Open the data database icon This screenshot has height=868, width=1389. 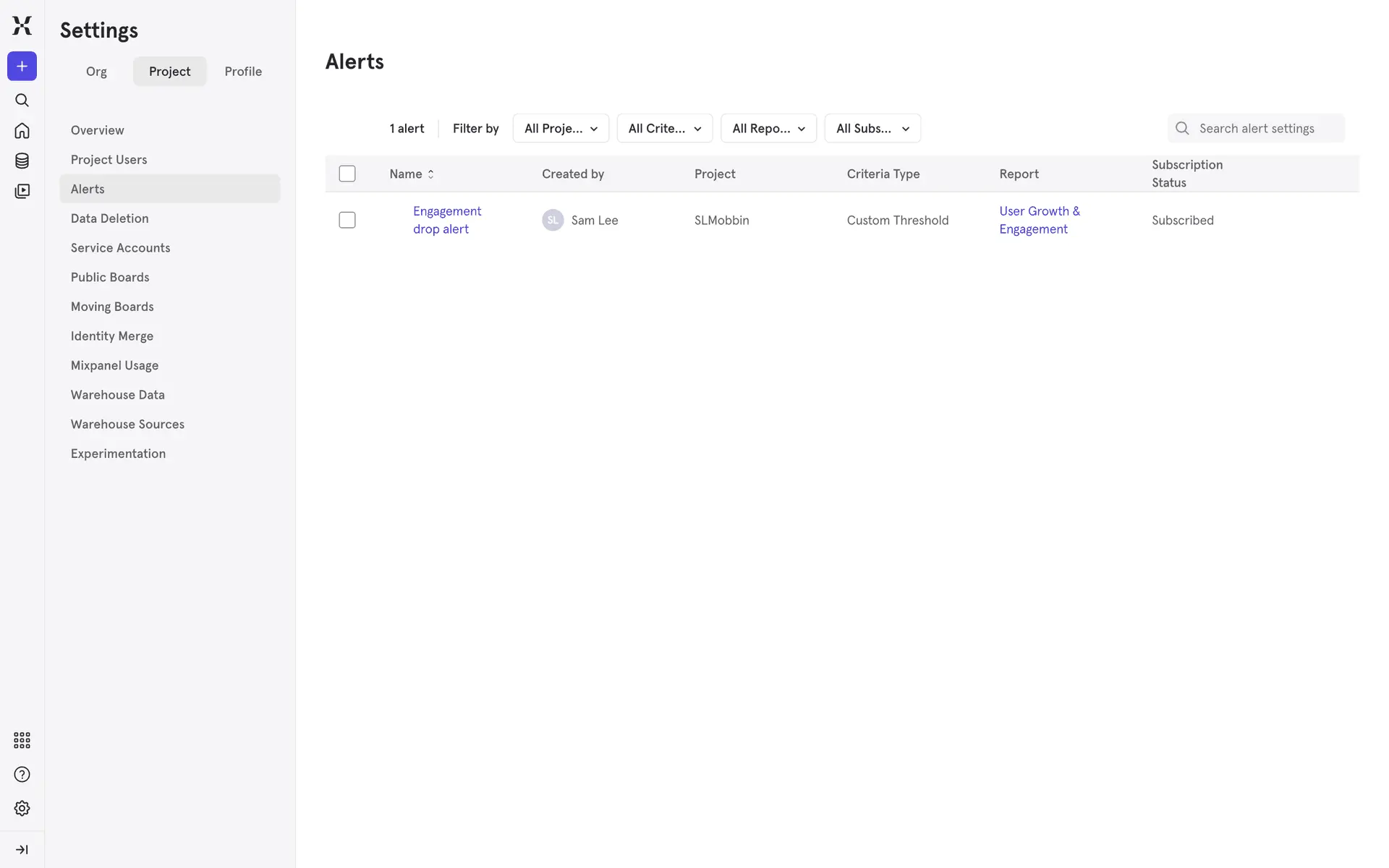[22, 161]
